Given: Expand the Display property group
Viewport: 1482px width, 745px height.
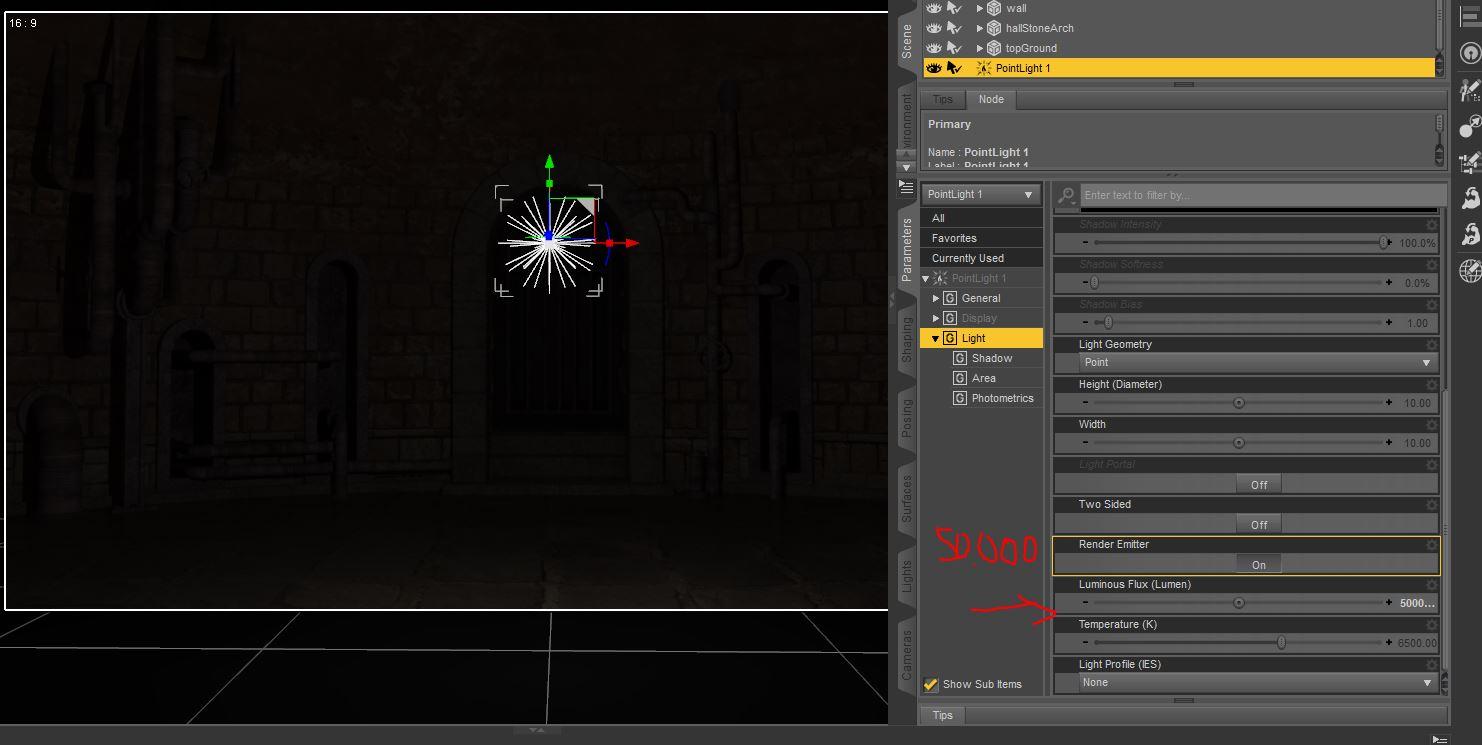Looking at the screenshot, I should [x=936, y=318].
